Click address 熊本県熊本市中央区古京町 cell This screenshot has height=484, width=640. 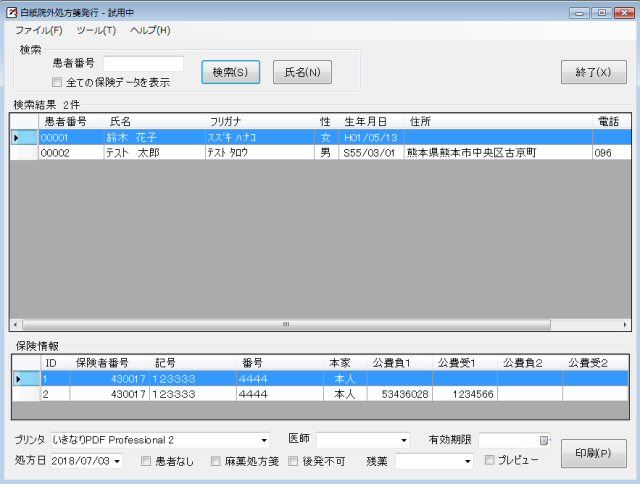pos(498,153)
